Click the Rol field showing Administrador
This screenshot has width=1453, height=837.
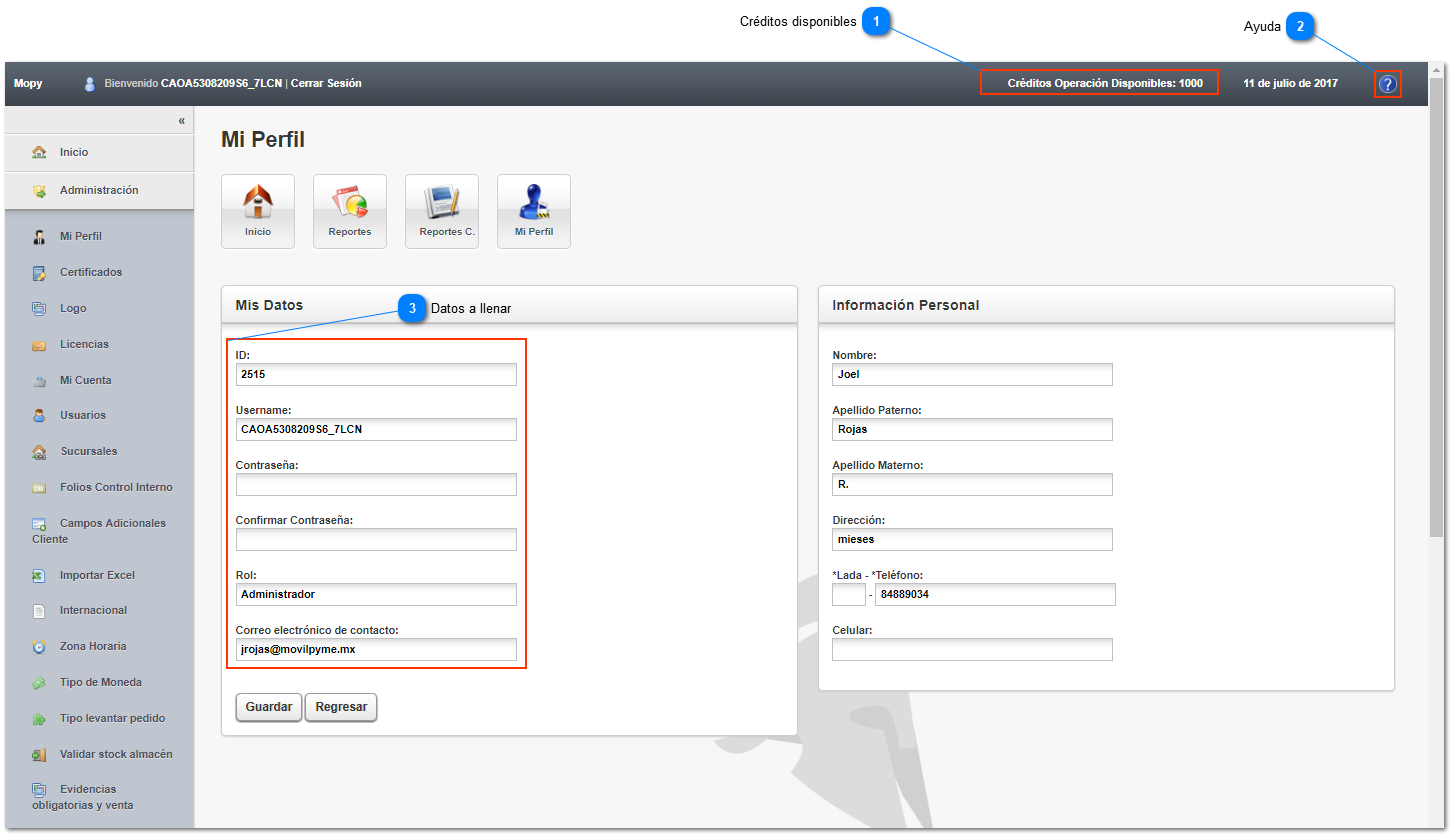[x=376, y=595]
